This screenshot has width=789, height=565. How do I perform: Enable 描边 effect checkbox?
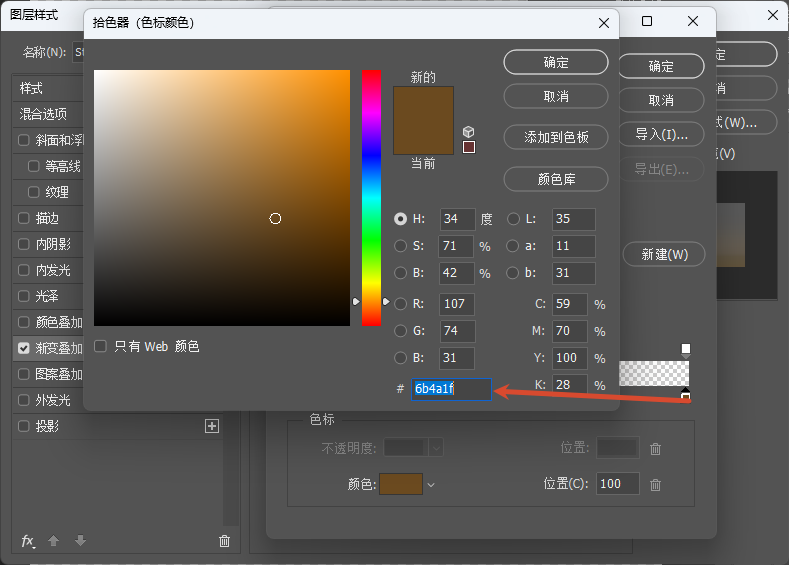coord(24,218)
